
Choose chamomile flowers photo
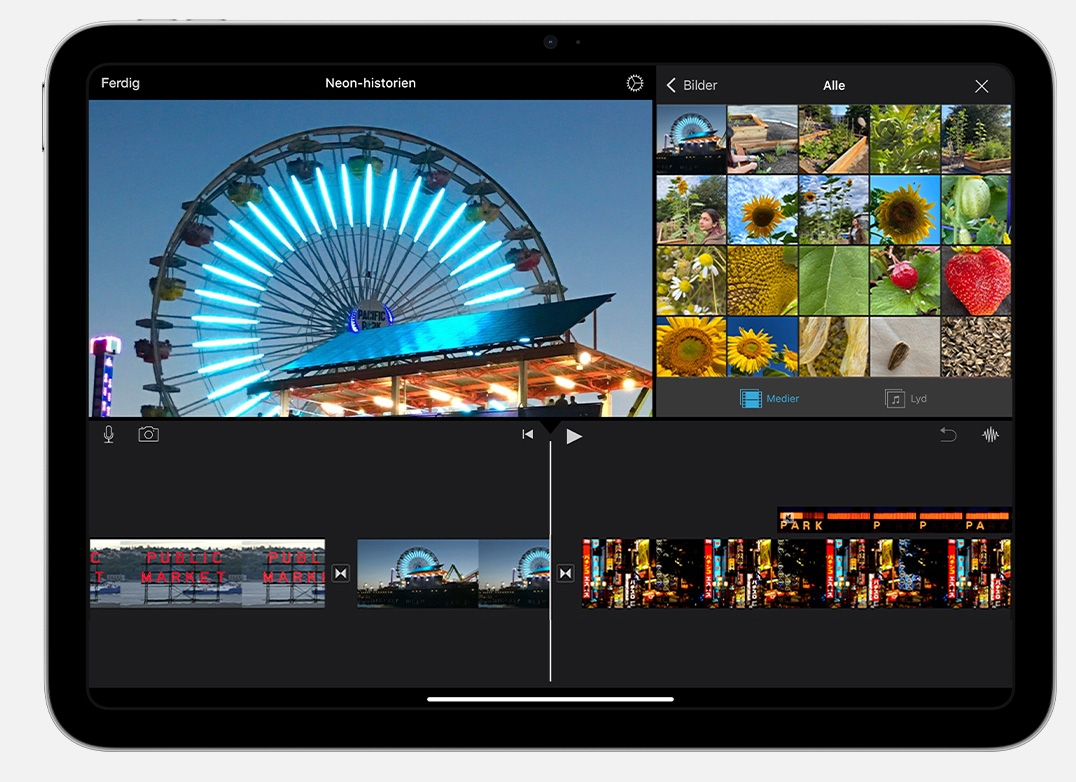point(691,281)
